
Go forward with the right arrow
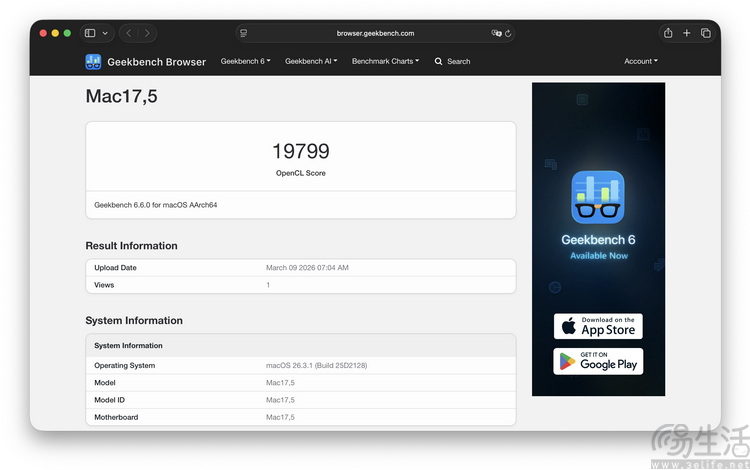tap(147, 33)
